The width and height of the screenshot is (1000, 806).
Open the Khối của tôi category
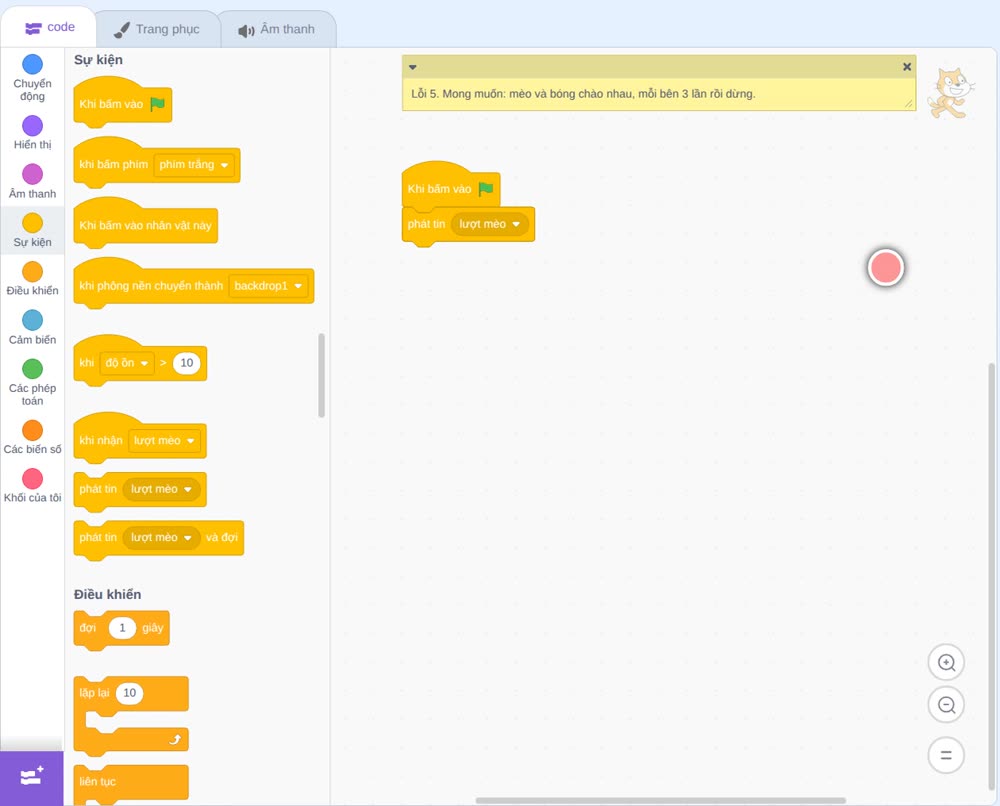(33, 487)
